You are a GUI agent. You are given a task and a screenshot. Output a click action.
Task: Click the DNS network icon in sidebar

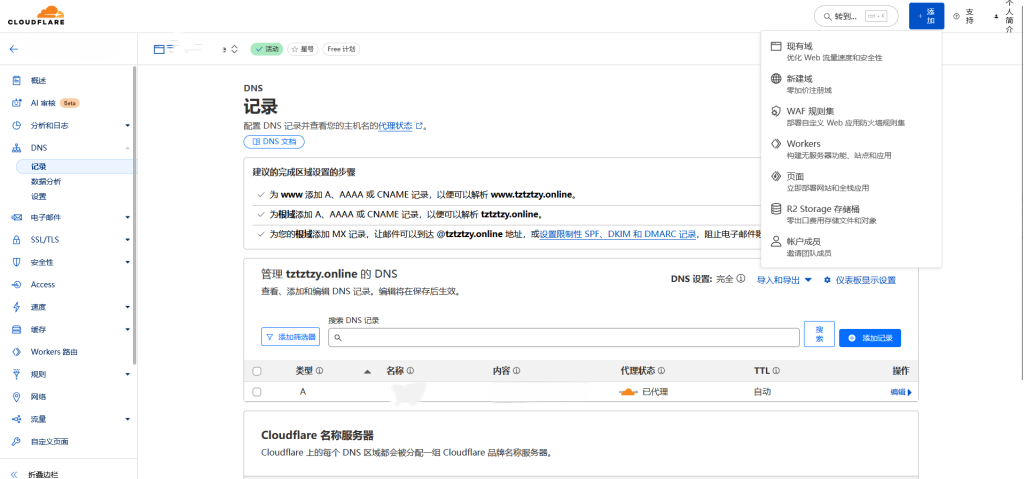coord(17,148)
